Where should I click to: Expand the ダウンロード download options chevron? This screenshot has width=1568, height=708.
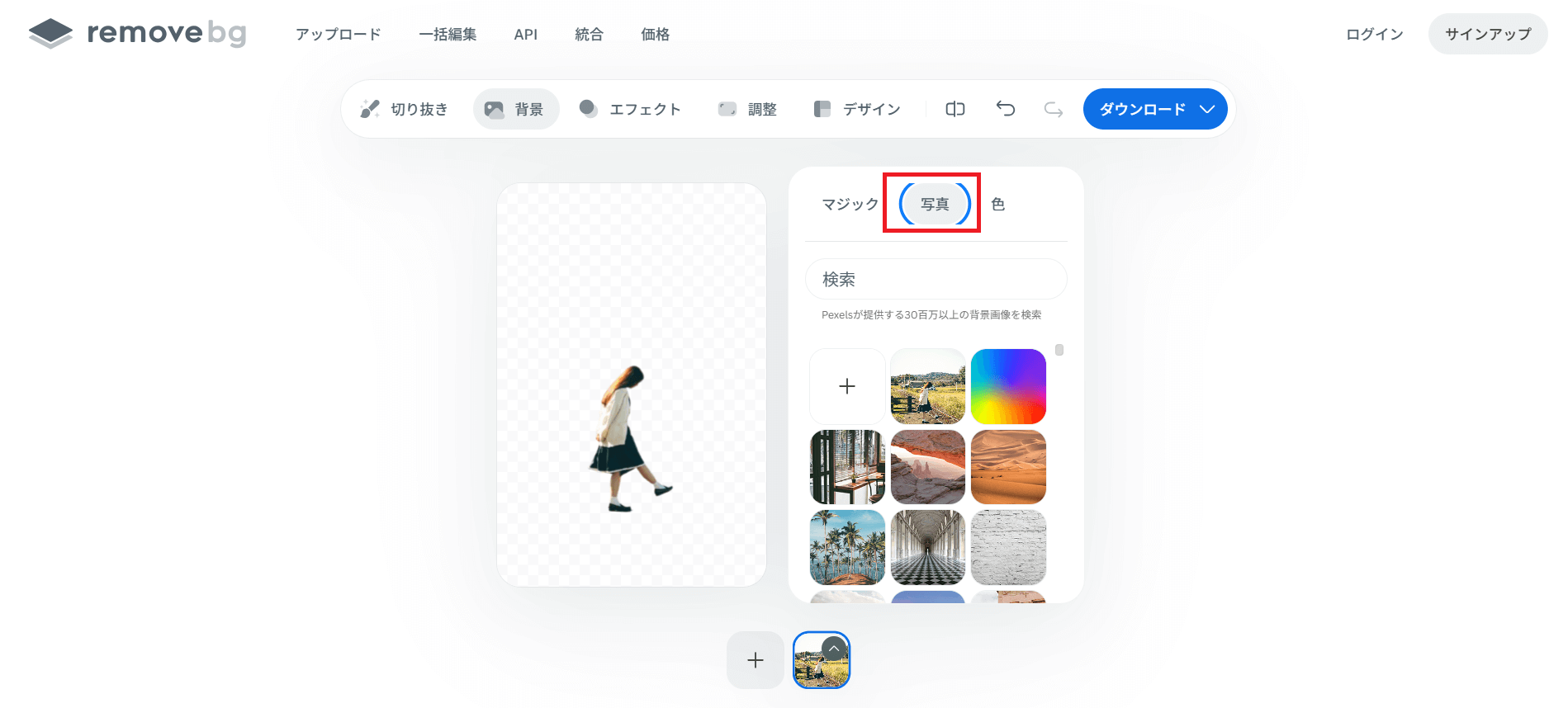click(x=1207, y=109)
